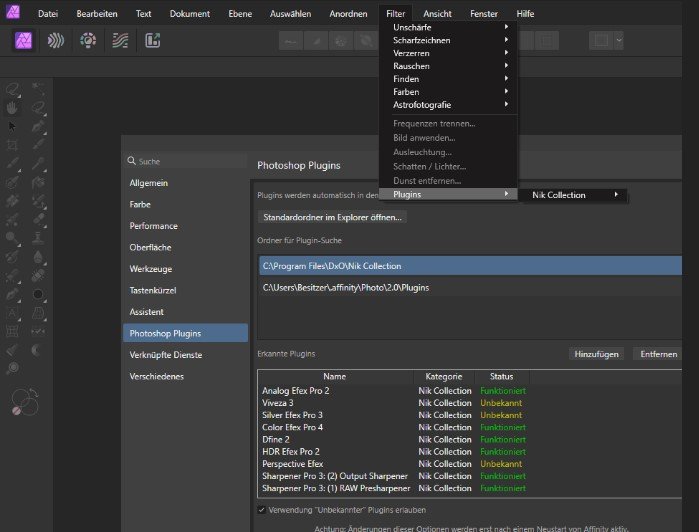699x532 pixels.
Task: Open the Oberfläche settings section
Action: (x=185, y=247)
